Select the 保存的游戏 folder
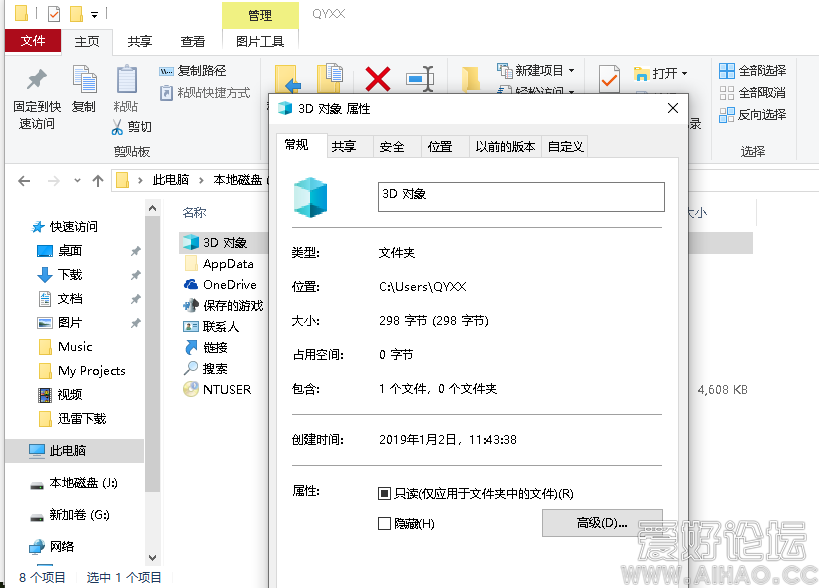Viewport: 819px width, 588px height. pyautogui.click(x=223, y=305)
